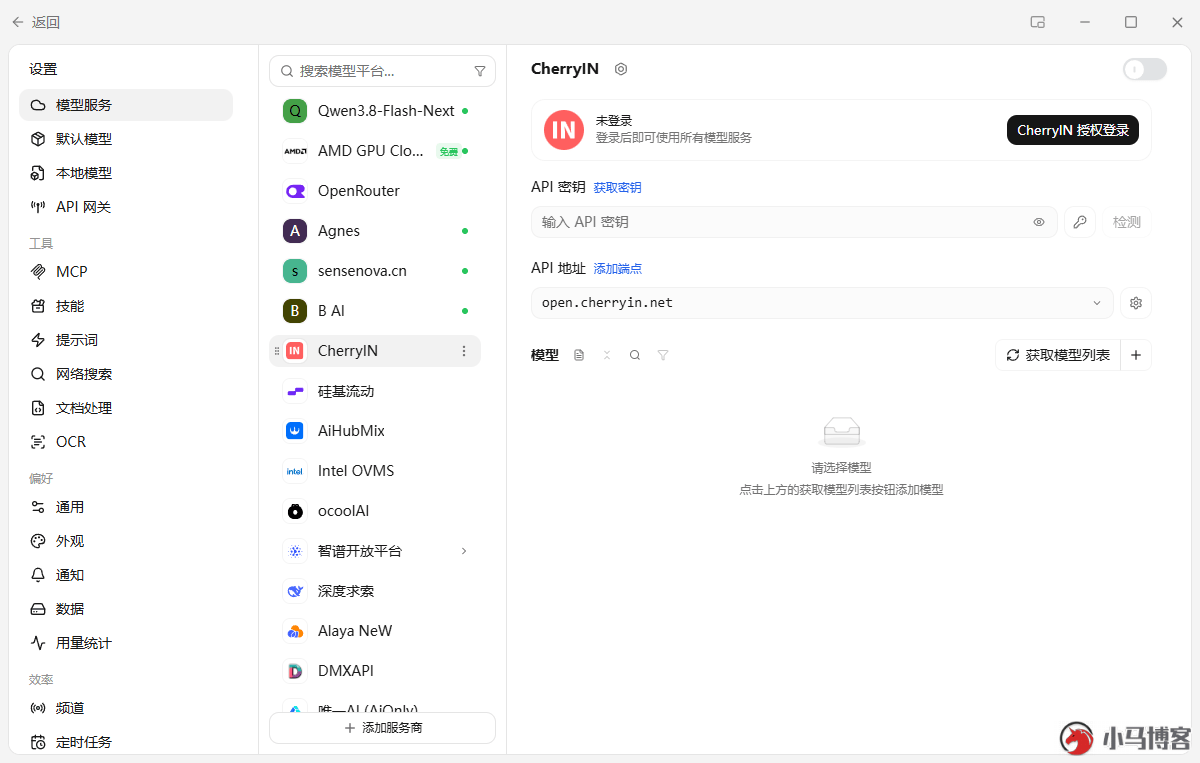This screenshot has height=763, width=1200.
Task: Open the 技能 section
Action: tap(126, 306)
